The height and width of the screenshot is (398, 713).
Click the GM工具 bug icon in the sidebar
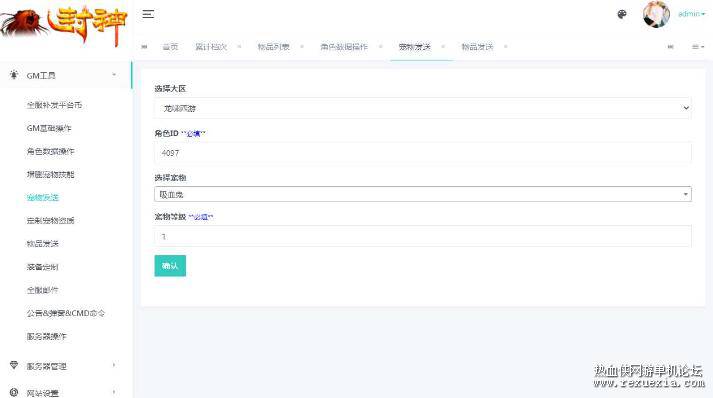click(x=14, y=75)
